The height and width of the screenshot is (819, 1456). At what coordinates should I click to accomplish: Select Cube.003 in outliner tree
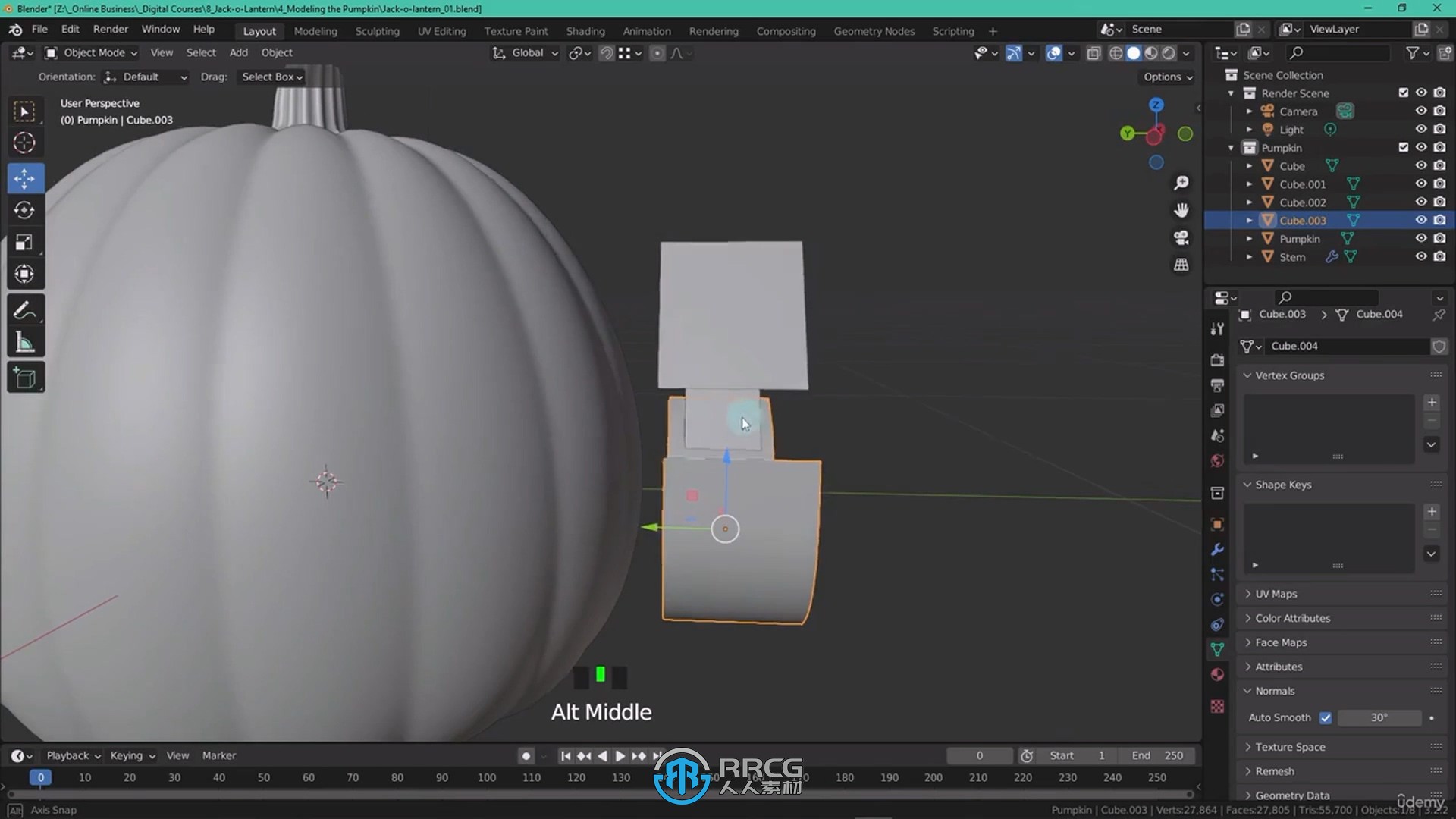coord(1303,220)
